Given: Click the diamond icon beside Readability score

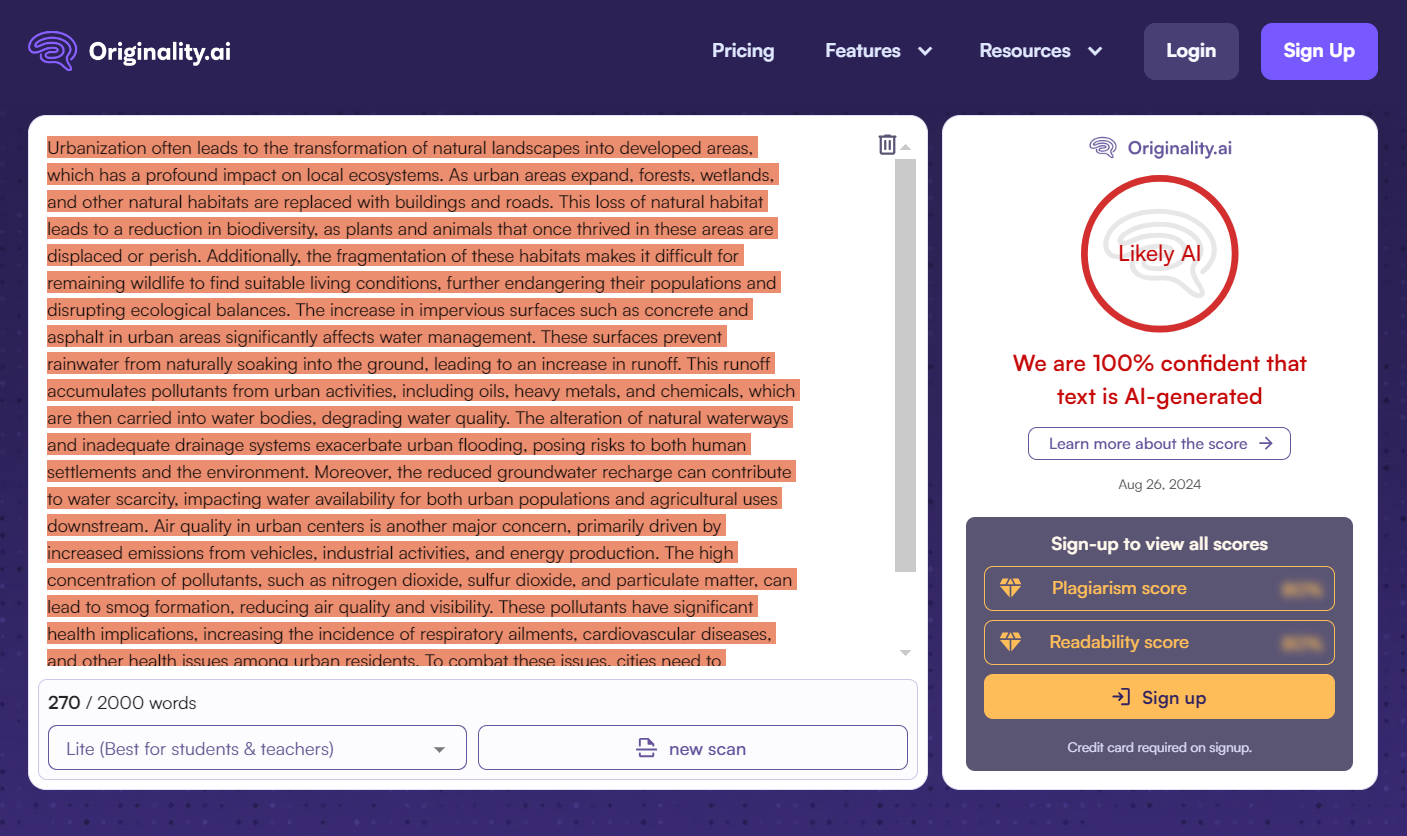Looking at the screenshot, I should pyautogui.click(x=1010, y=642).
